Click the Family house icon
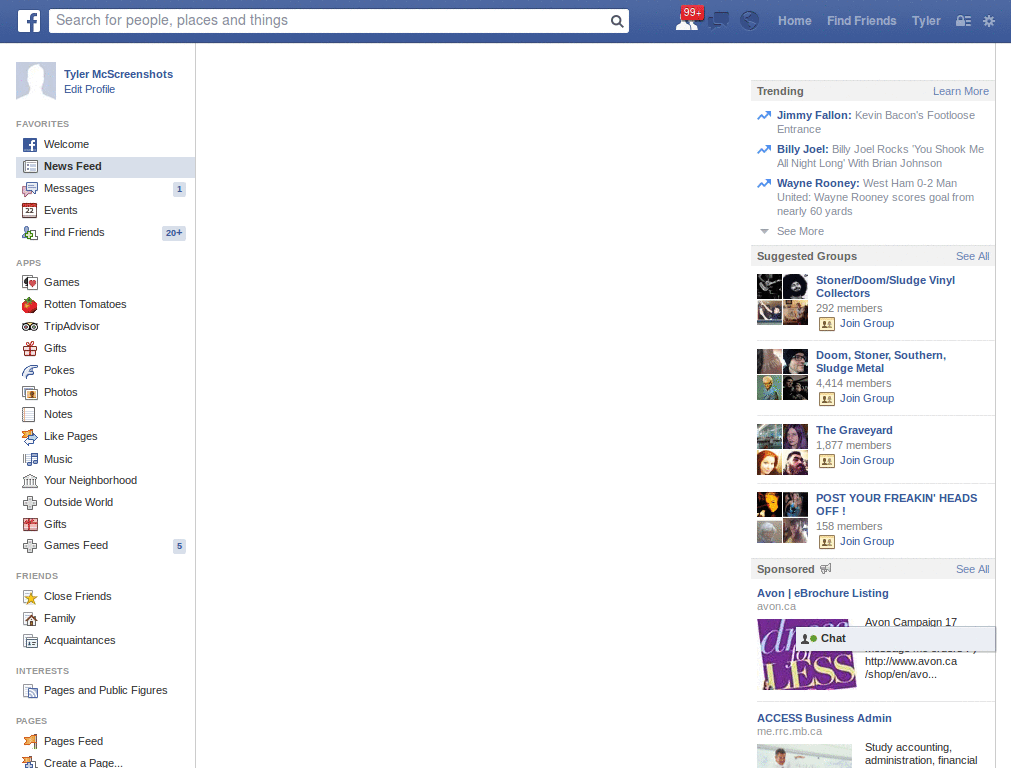 tap(29, 618)
